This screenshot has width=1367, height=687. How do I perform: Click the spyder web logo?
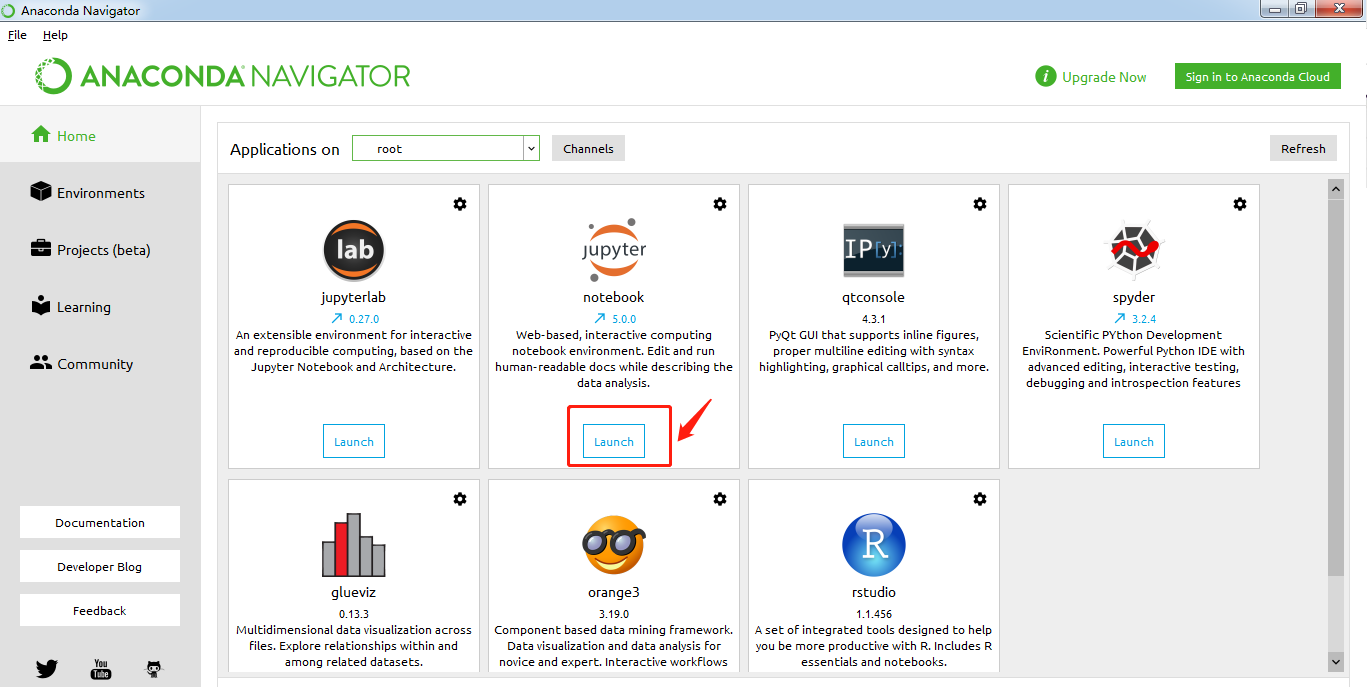(1134, 250)
